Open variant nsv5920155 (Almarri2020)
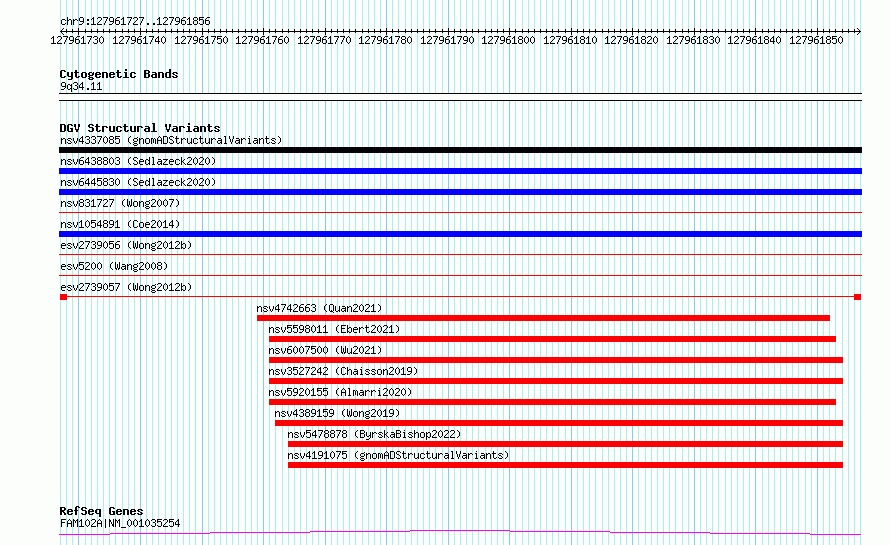Image resolution: width=890 pixels, height=545 pixels. [340, 392]
